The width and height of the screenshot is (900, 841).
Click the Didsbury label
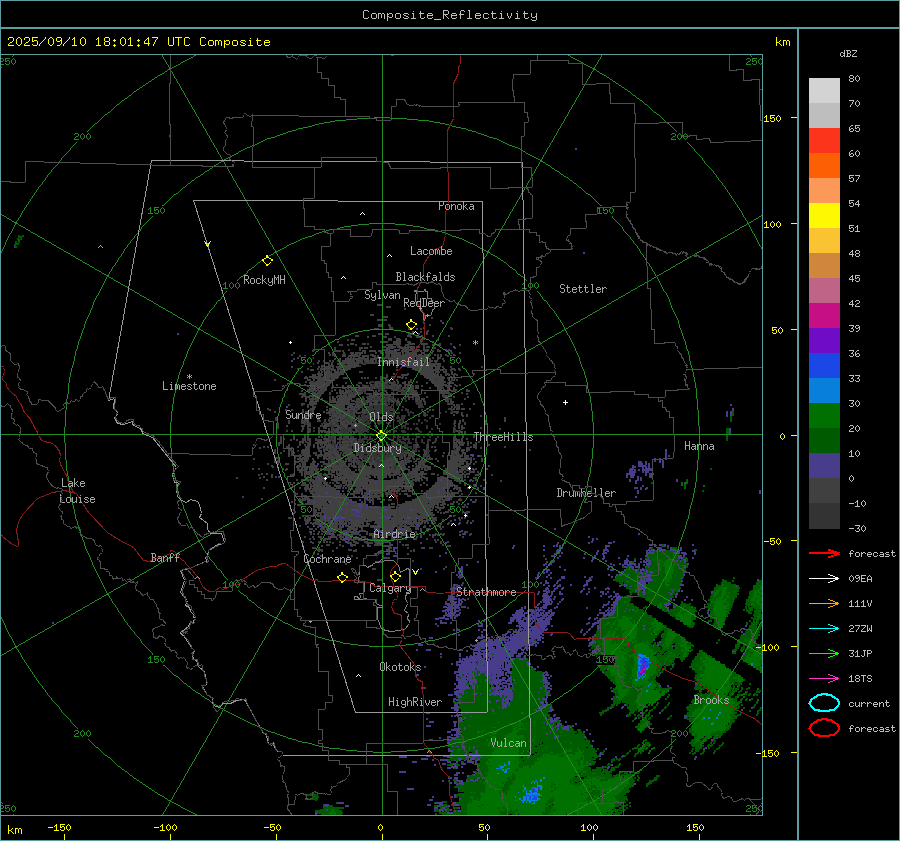point(377,448)
